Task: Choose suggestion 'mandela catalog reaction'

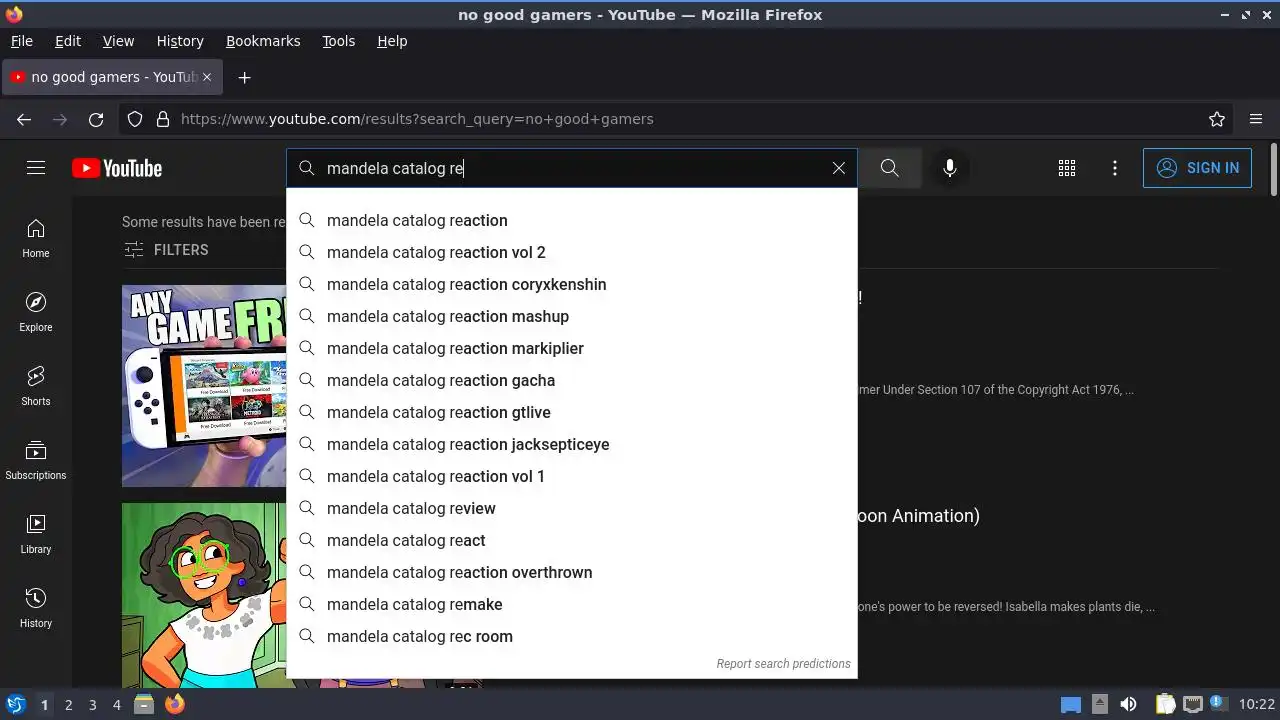Action: click(572, 220)
